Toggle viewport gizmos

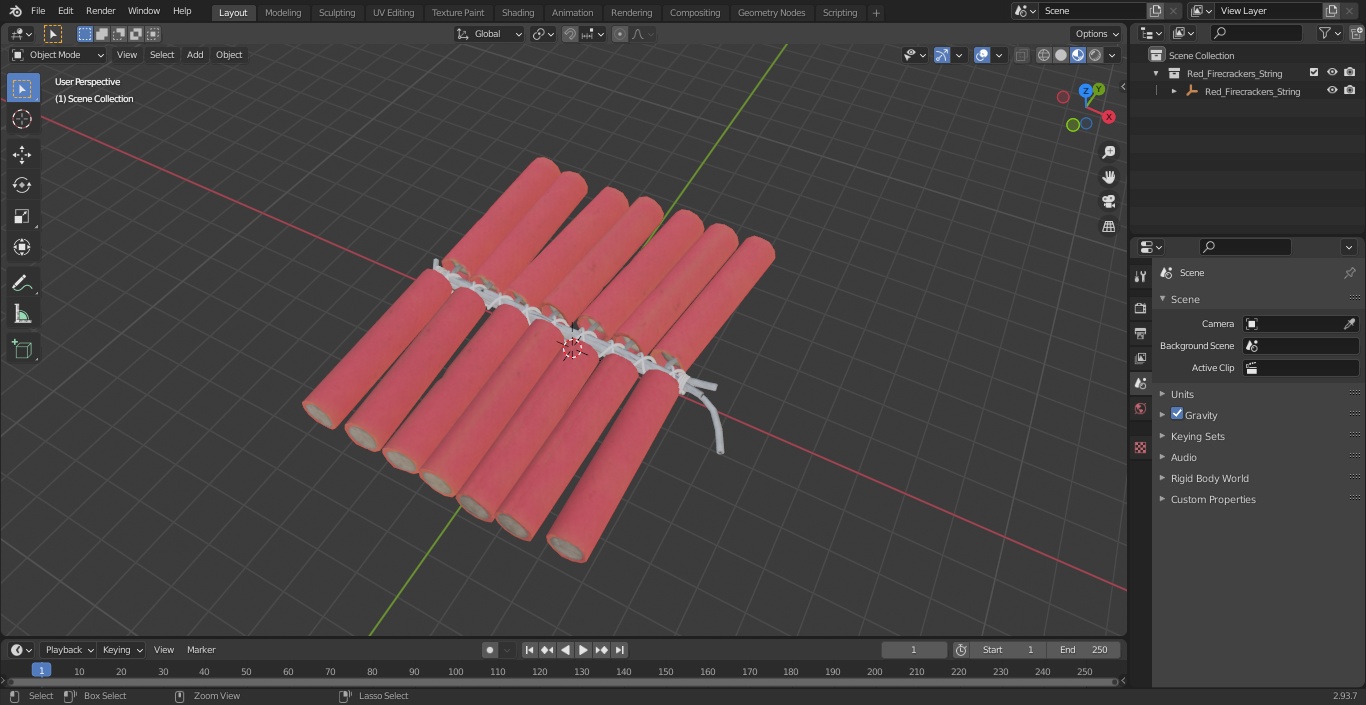942,55
